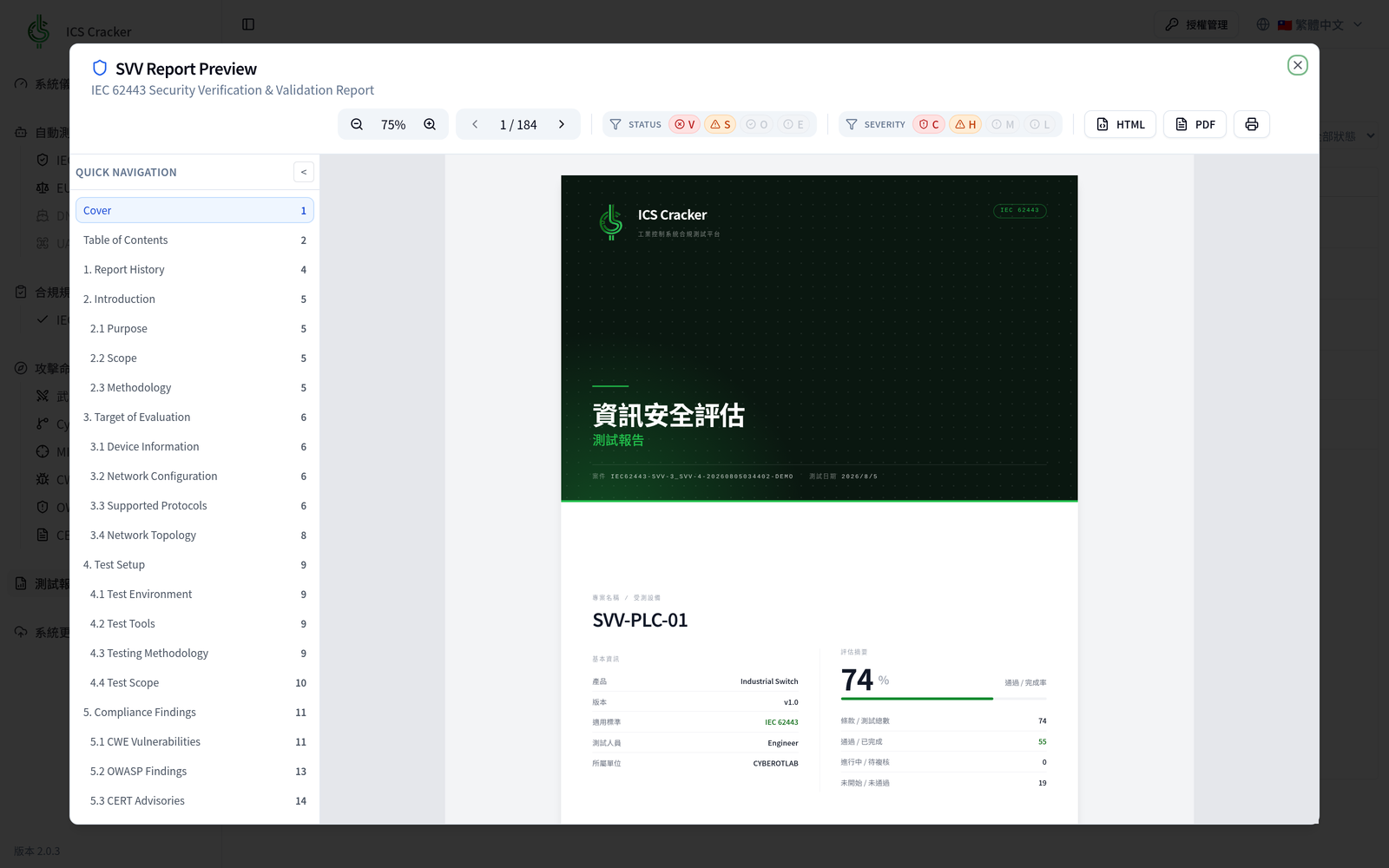Image resolution: width=1389 pixels, height=868 pixels.
Task: Open 4.1 Test Environment
Action: [x=194, y=594]
